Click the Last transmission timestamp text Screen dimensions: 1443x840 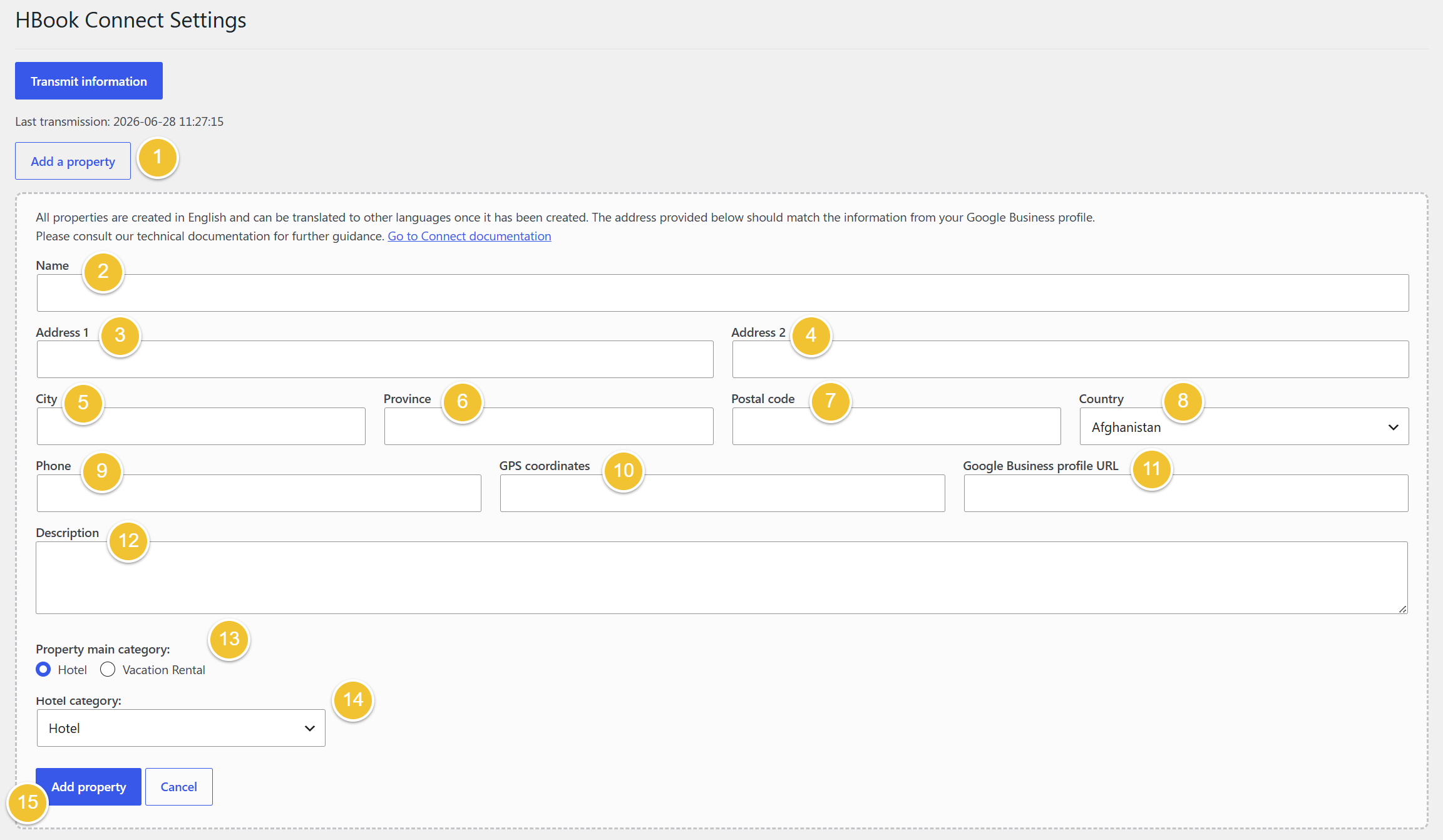pos(120,121)
